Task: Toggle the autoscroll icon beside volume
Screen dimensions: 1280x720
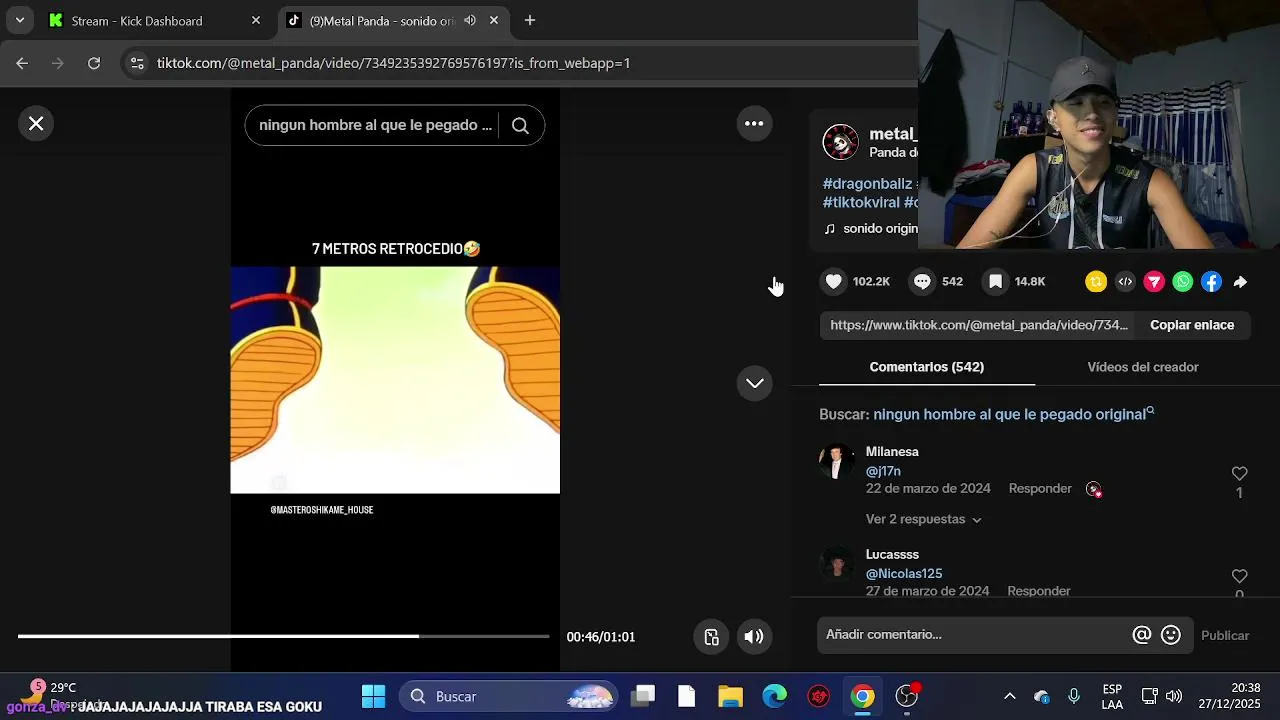Action: pyautogui.click(x=711, y=637)
